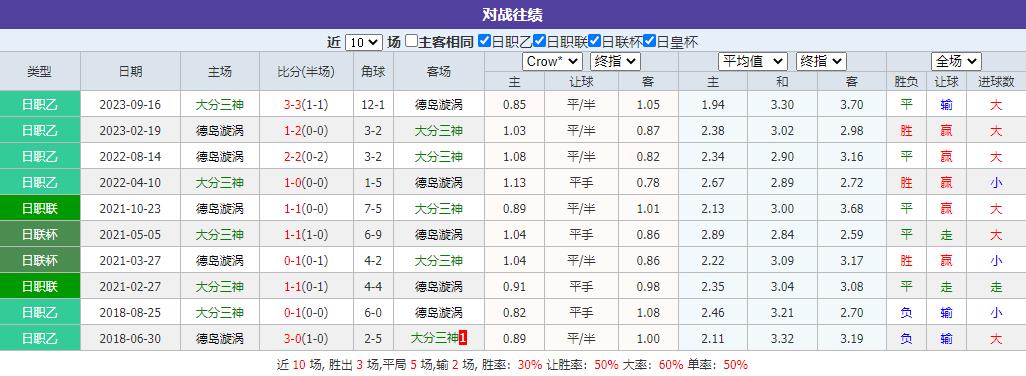Click the 3-3(1-1) score on 2023-09-16
This screenshot has width=1026, height=376.
click(306, 105)
